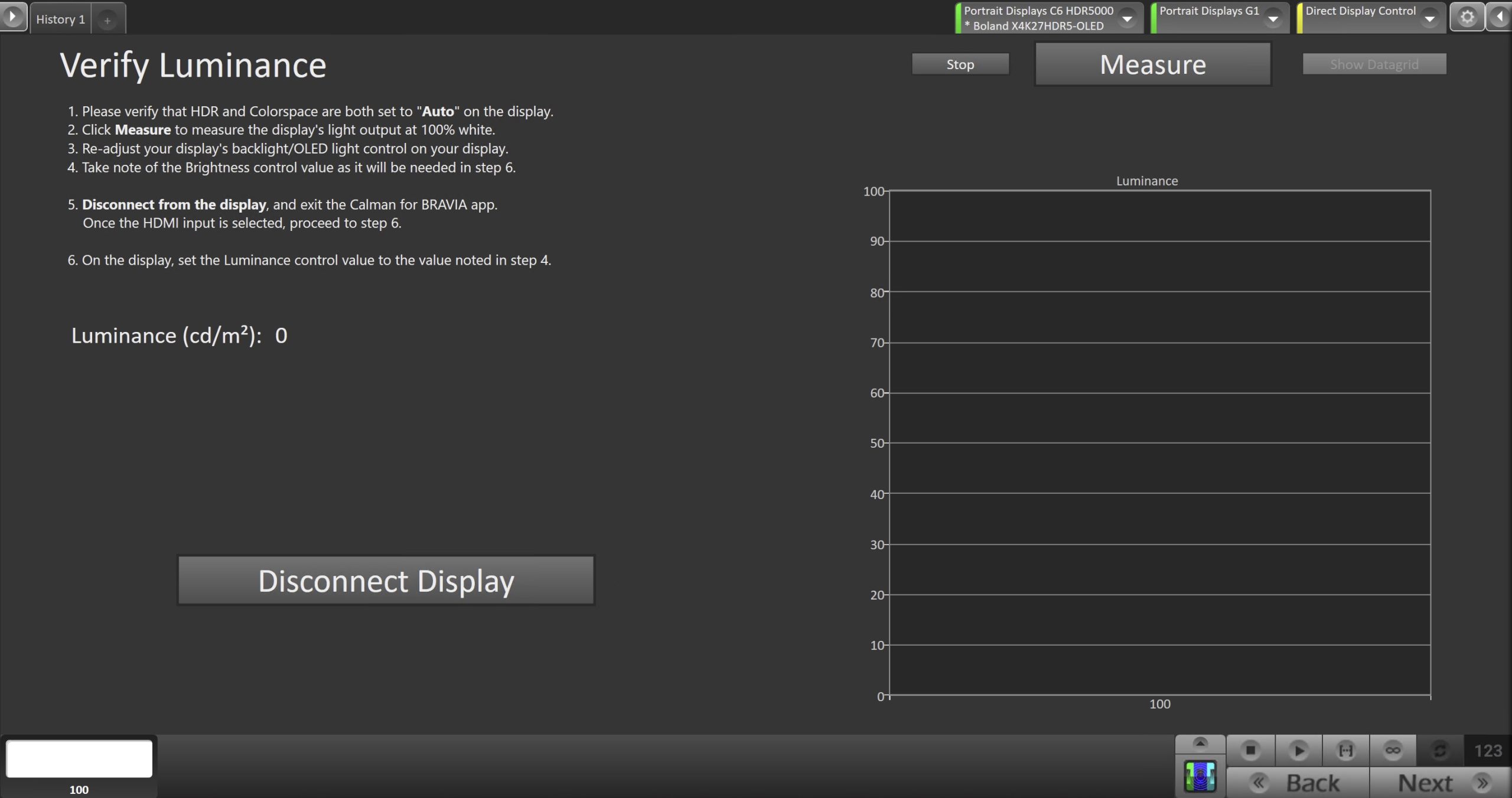Toggle the 123 numeric display button

pyautogui.click(x=1488, y=750)
